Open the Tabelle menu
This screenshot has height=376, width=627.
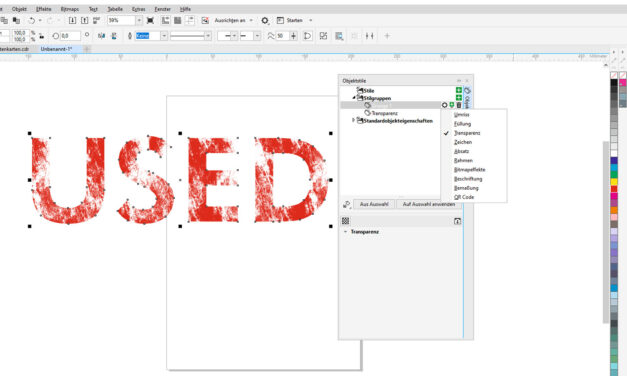[115, 9]
